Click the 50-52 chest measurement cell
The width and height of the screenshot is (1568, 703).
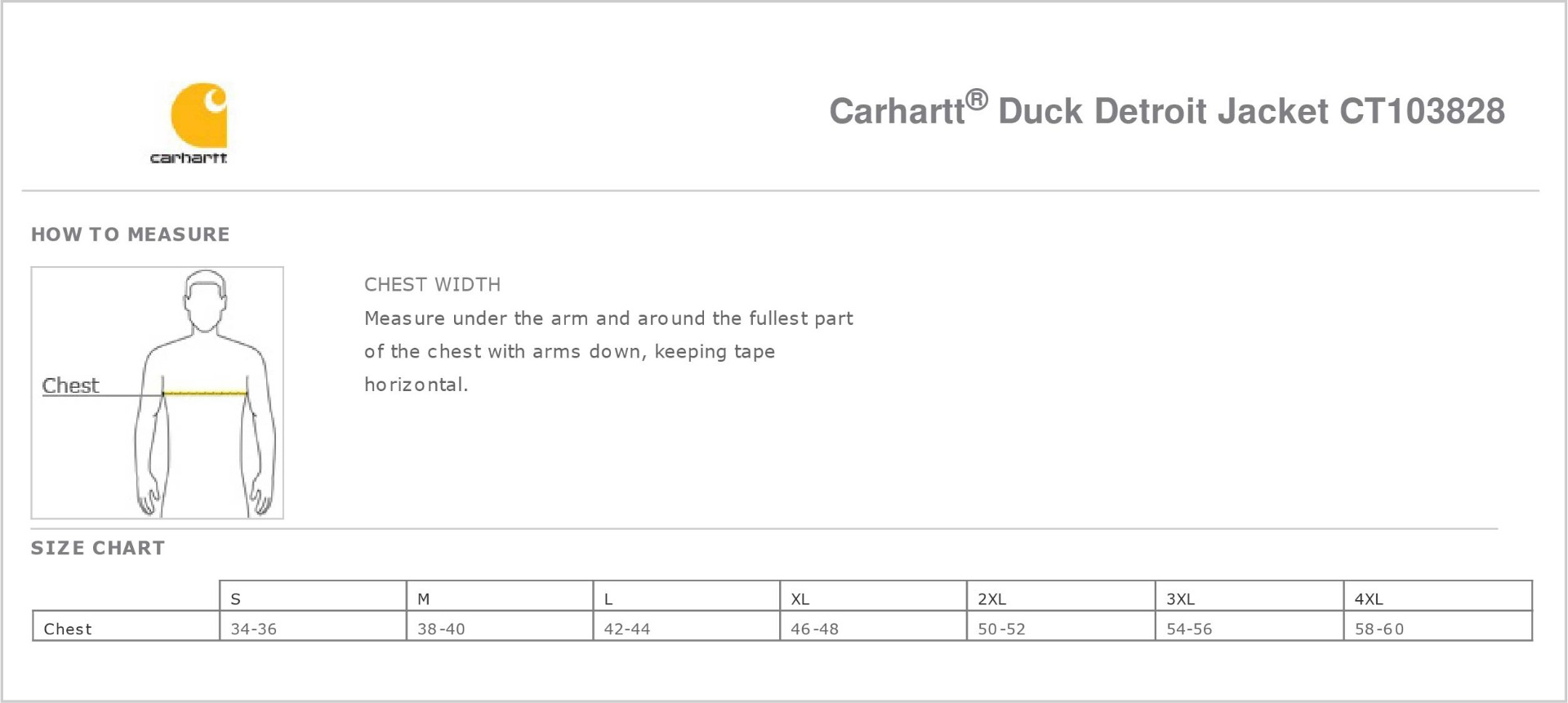pos(1001,629)
